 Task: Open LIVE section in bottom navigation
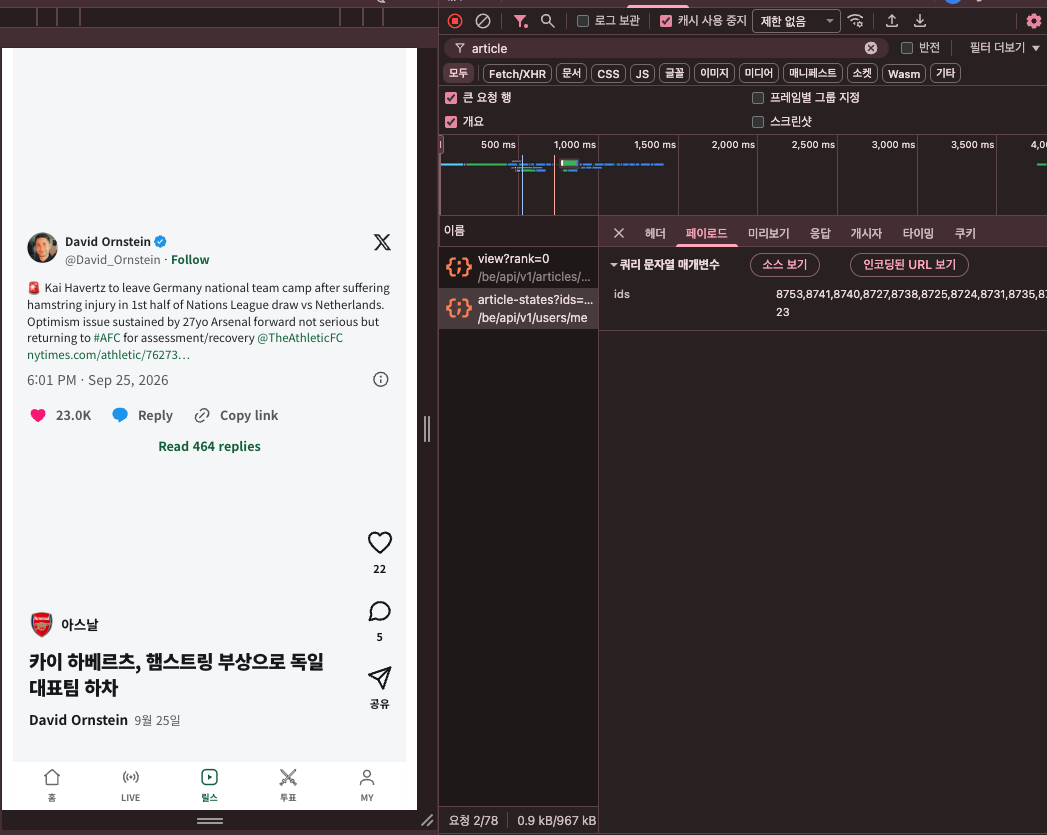tap(131, 784)
